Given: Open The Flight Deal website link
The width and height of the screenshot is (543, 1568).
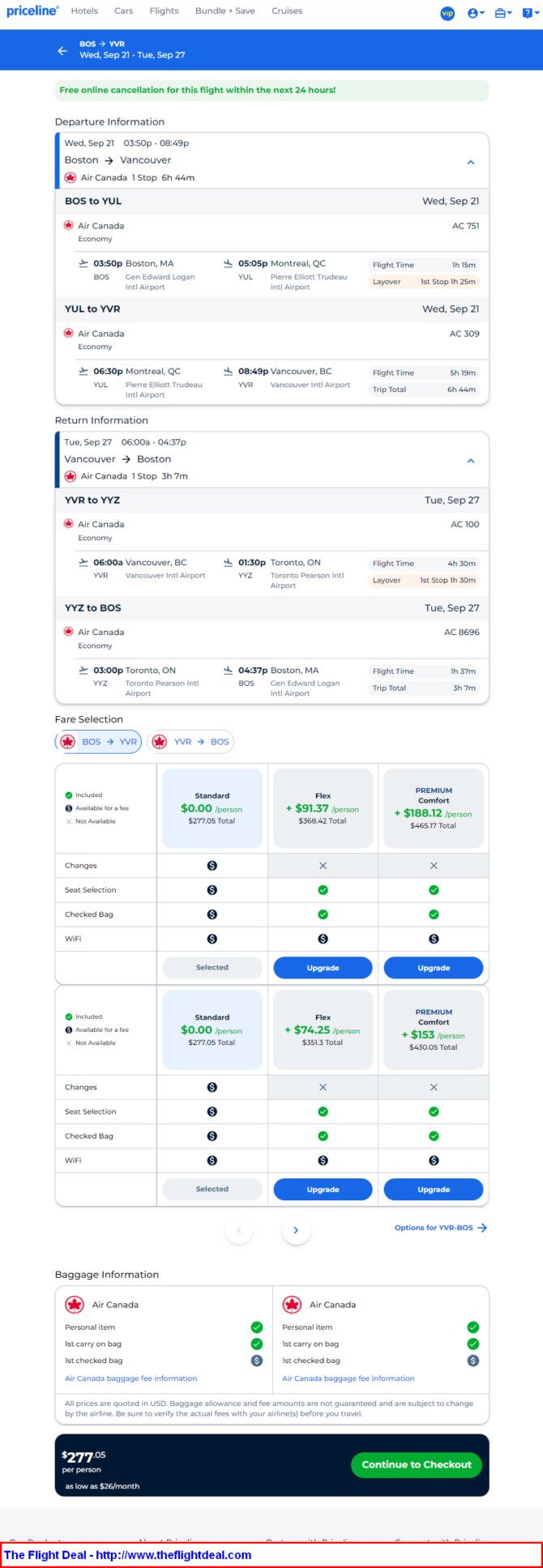Looking at the screenshot, I should (128, 1555).
